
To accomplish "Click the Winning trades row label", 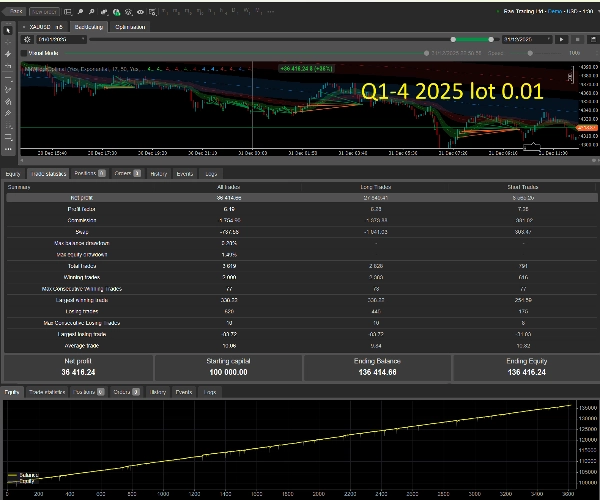I will (82, 277).
